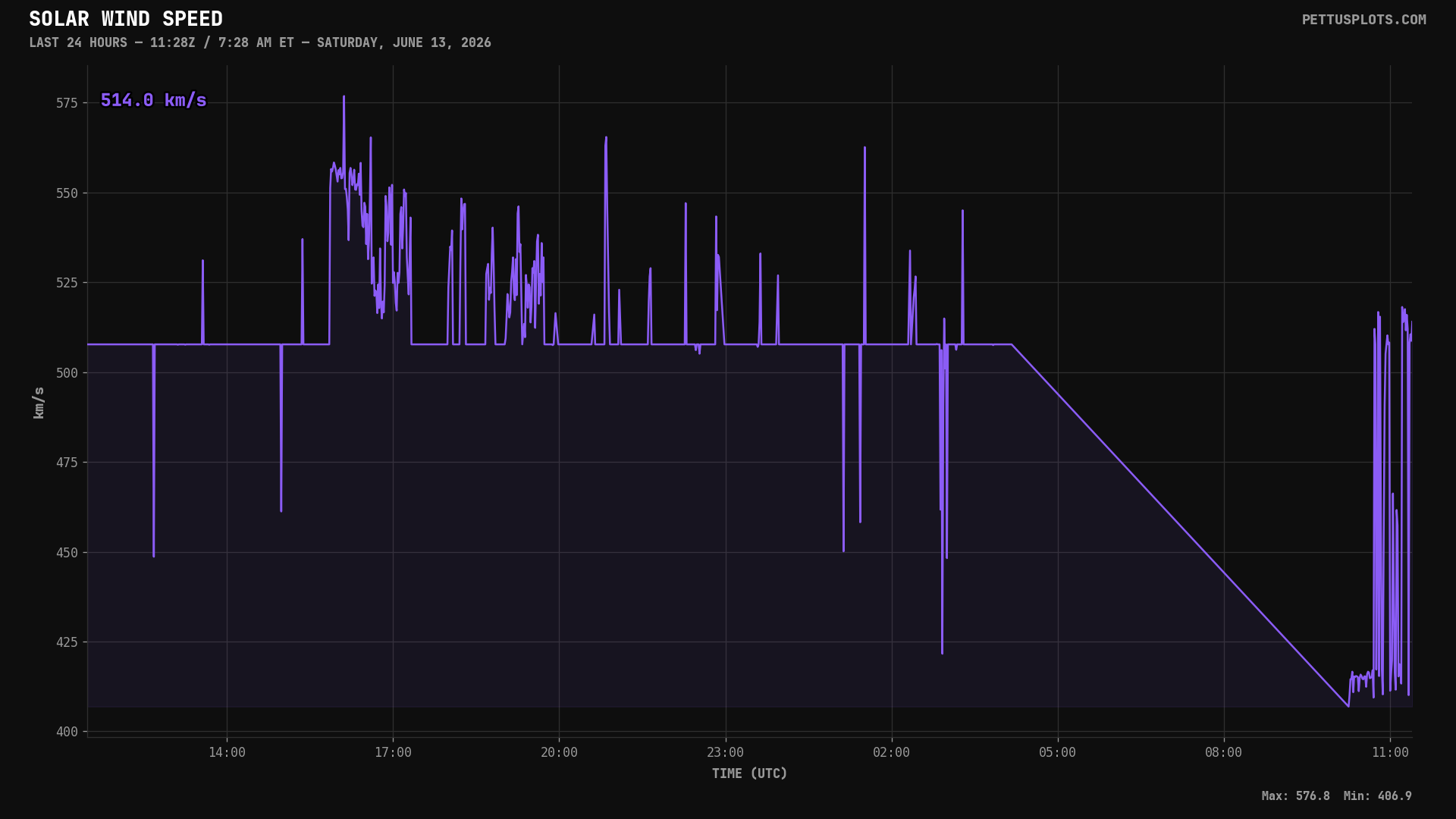Image resolution: width=1456 pixels, height=819 pixels.
Task: Click the 425 y-axis tick label
Action: (x=67, y=642)
